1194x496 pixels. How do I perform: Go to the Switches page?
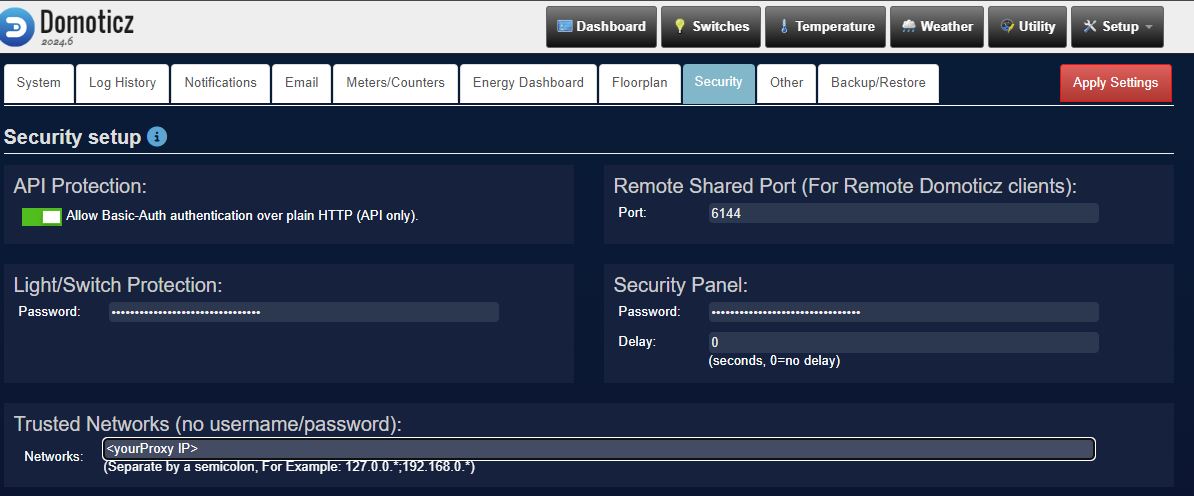710,27
